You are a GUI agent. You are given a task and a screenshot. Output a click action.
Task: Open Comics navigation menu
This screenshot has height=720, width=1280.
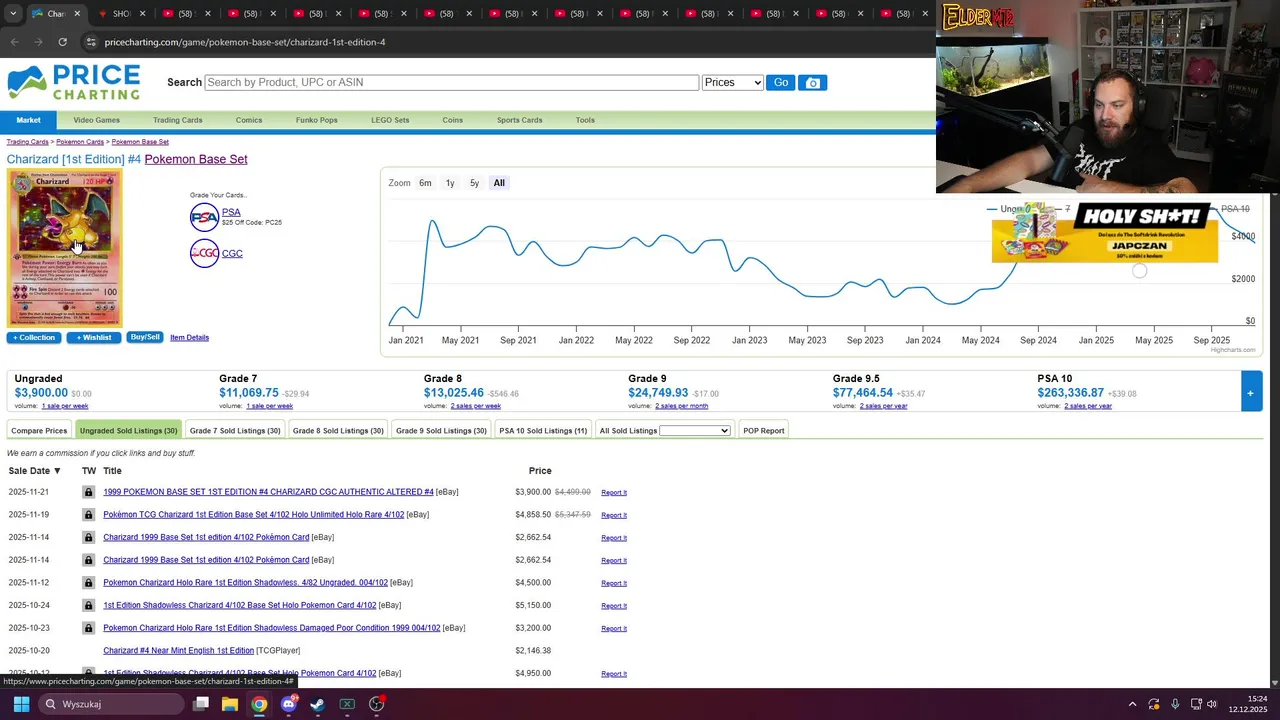click(249, 120)
